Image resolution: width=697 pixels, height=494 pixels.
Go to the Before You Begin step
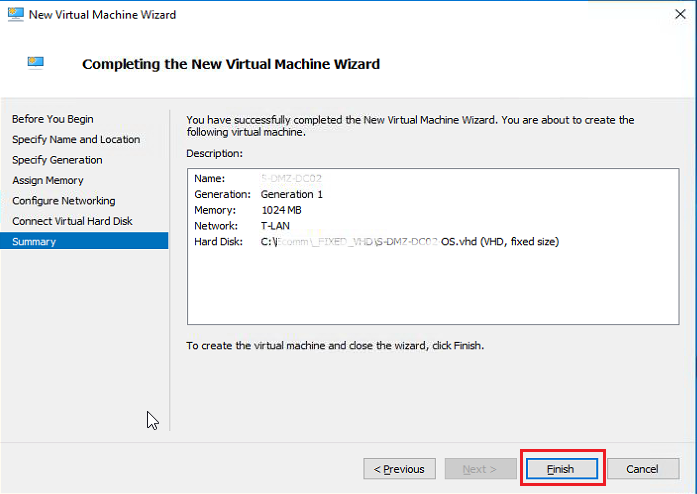pos(52,119)
